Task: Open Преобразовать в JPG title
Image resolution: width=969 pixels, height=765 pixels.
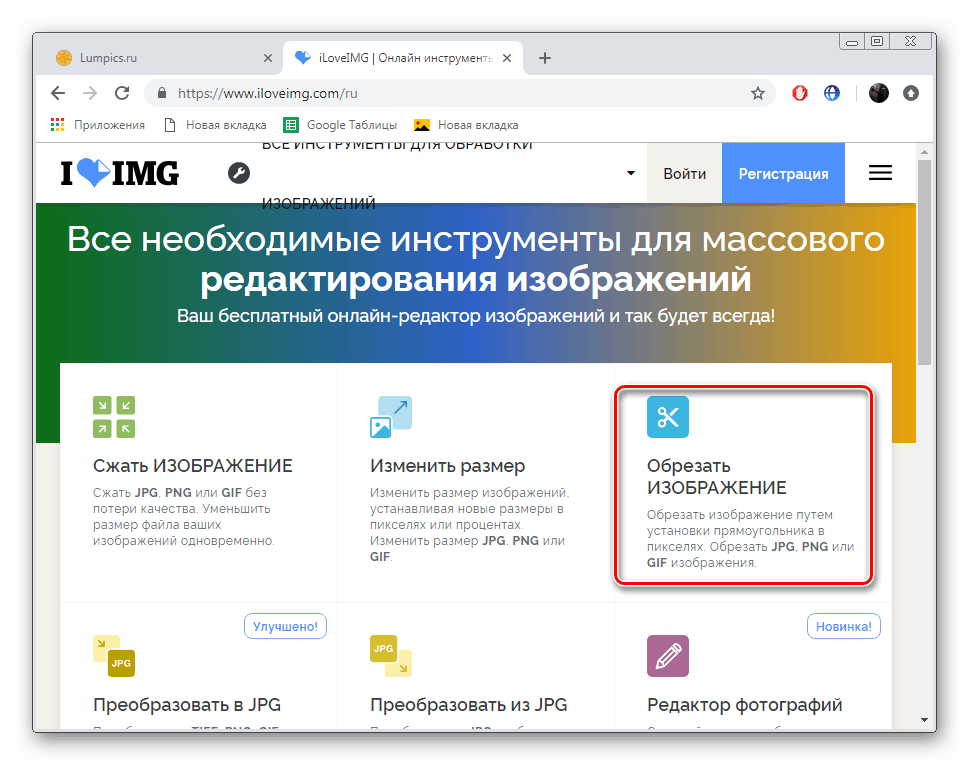Action: click(187, 704)
